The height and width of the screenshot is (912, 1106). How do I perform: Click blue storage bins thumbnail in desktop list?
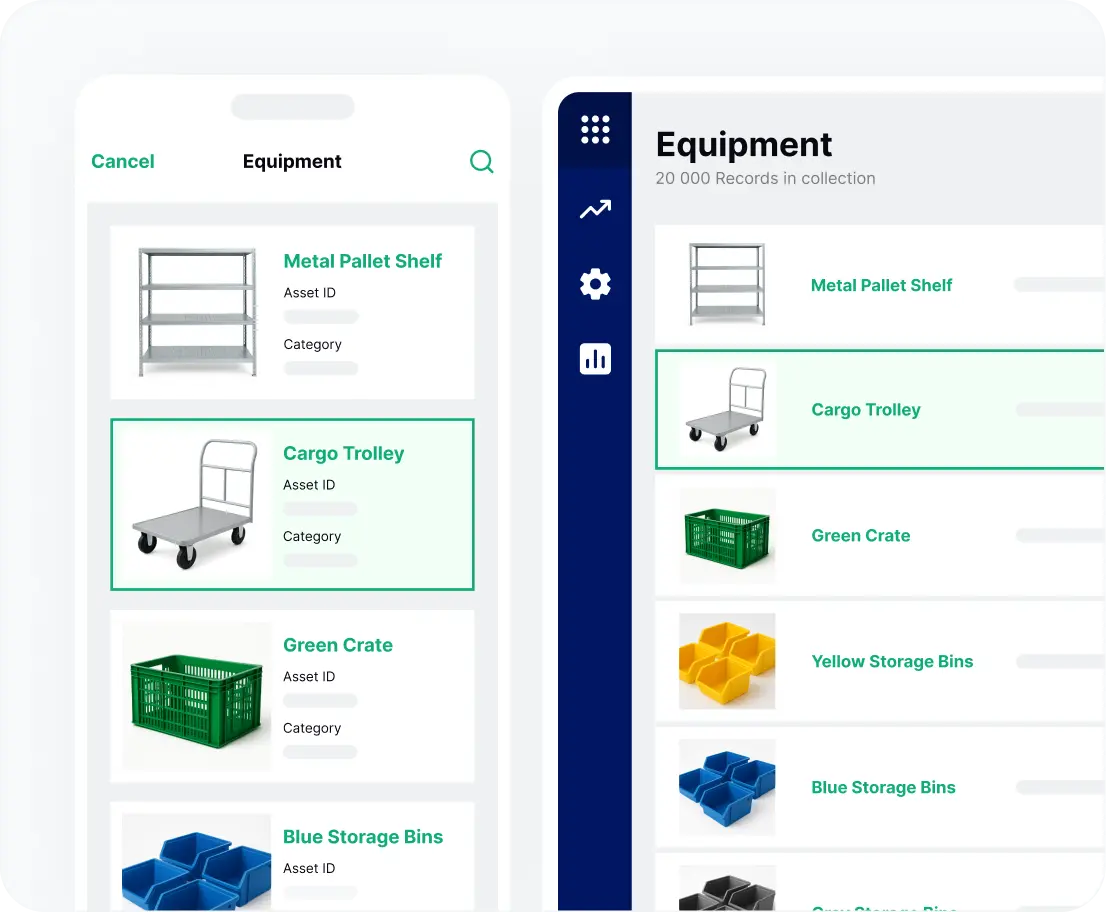tap(727, 788)
